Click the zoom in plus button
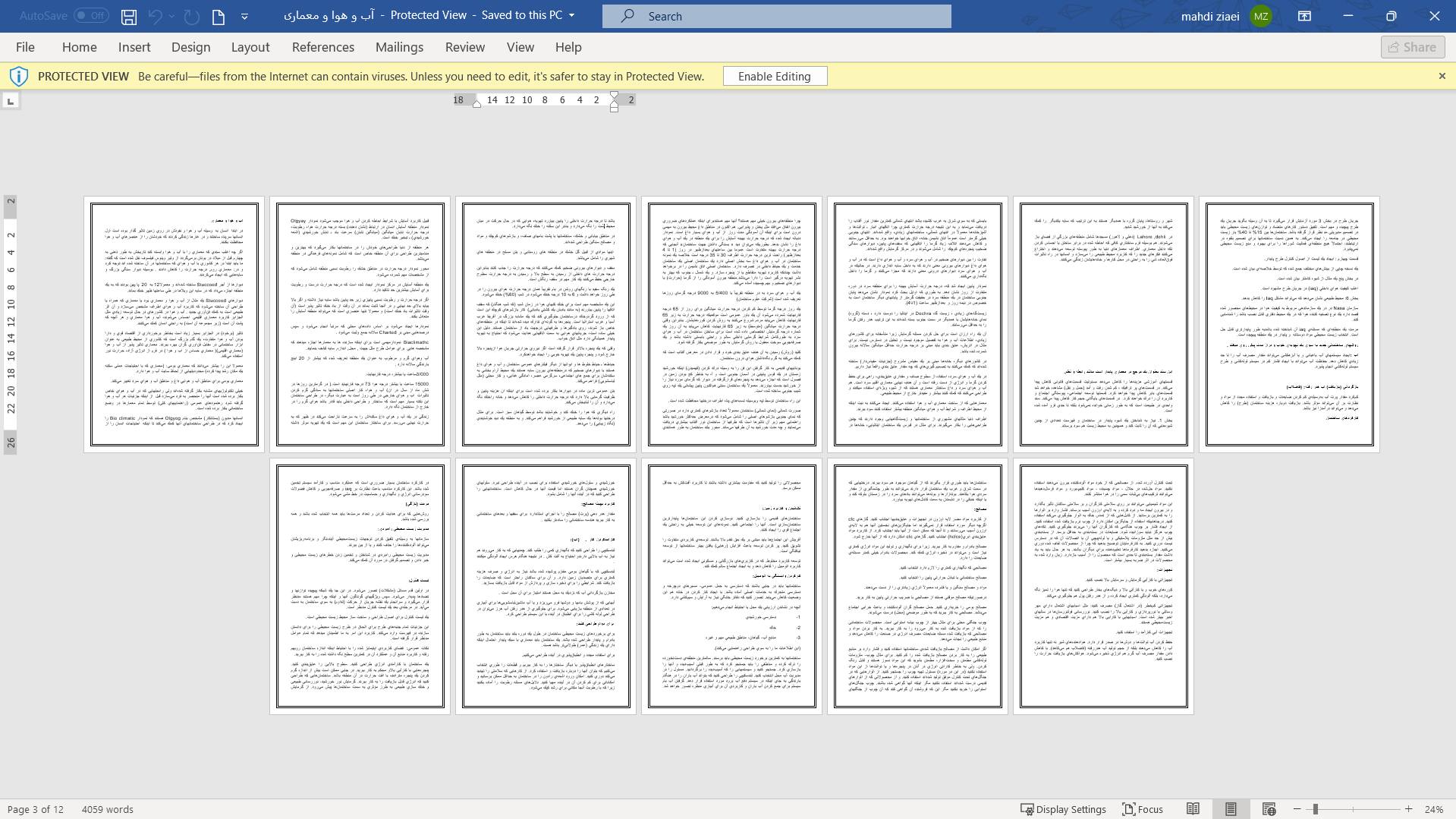The width and height of the screenshot is (1456, 819). pyautogui.click(x=1409, y=809)
